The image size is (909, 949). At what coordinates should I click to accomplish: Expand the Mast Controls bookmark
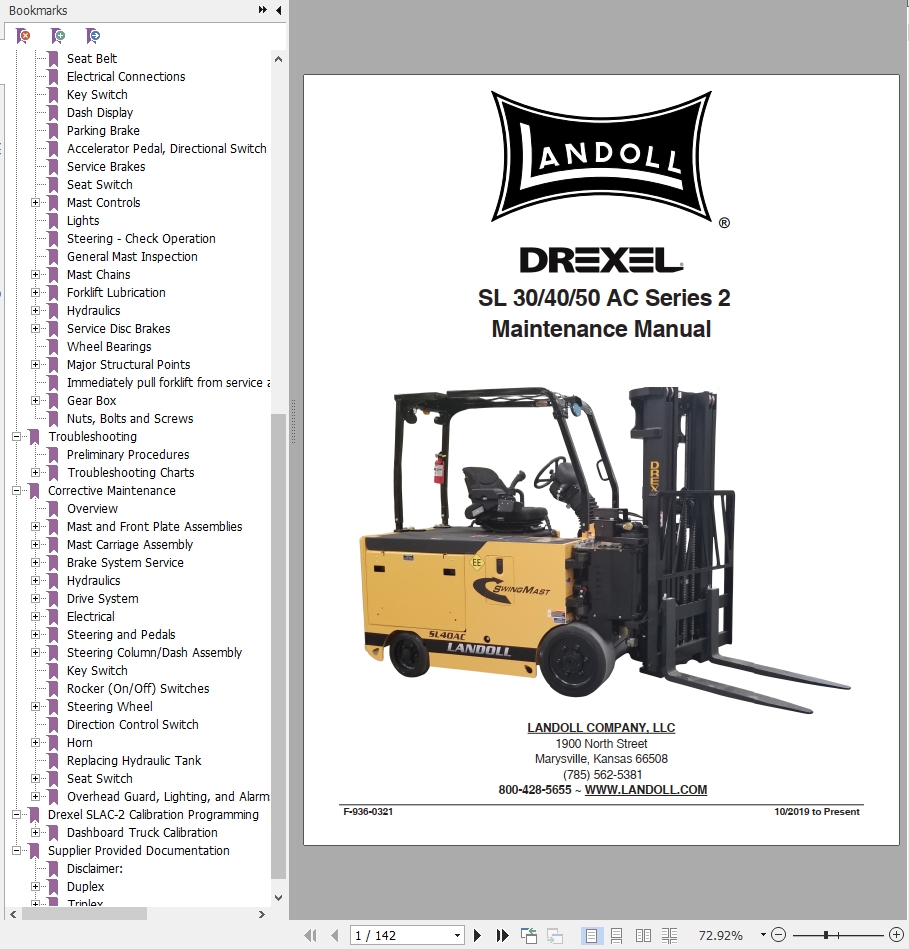coord(36,203)
